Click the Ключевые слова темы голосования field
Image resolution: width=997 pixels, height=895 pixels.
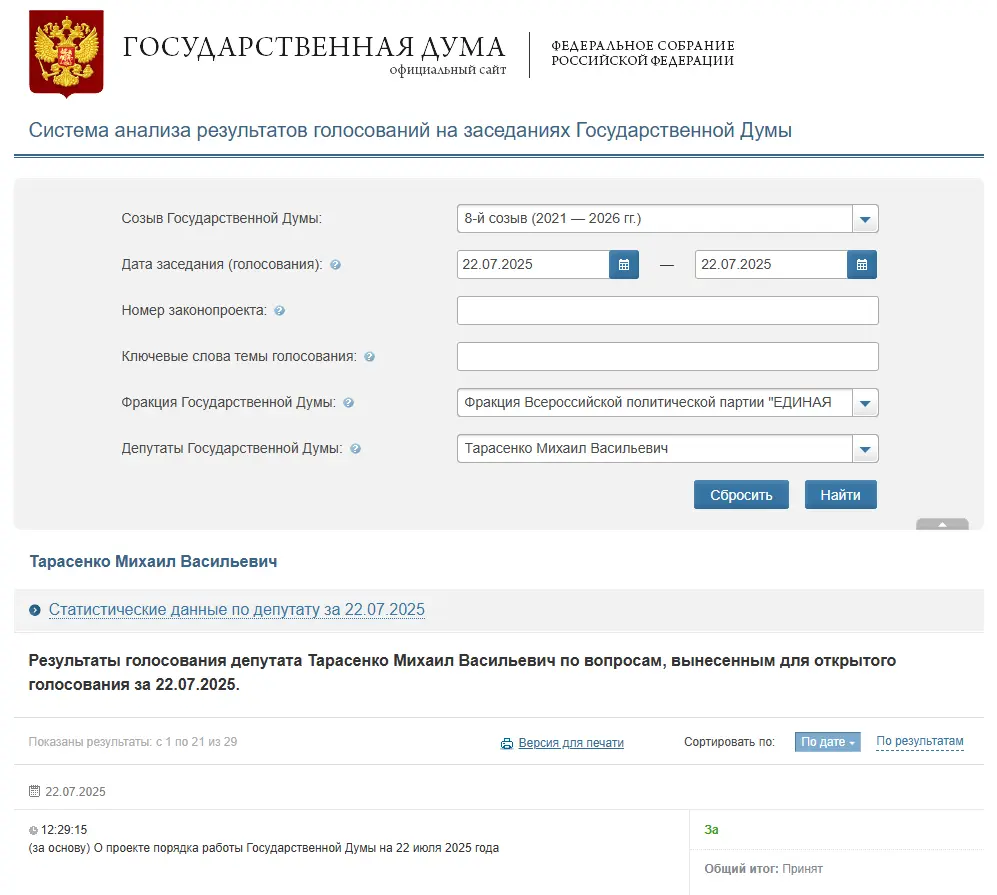(668, 357)
